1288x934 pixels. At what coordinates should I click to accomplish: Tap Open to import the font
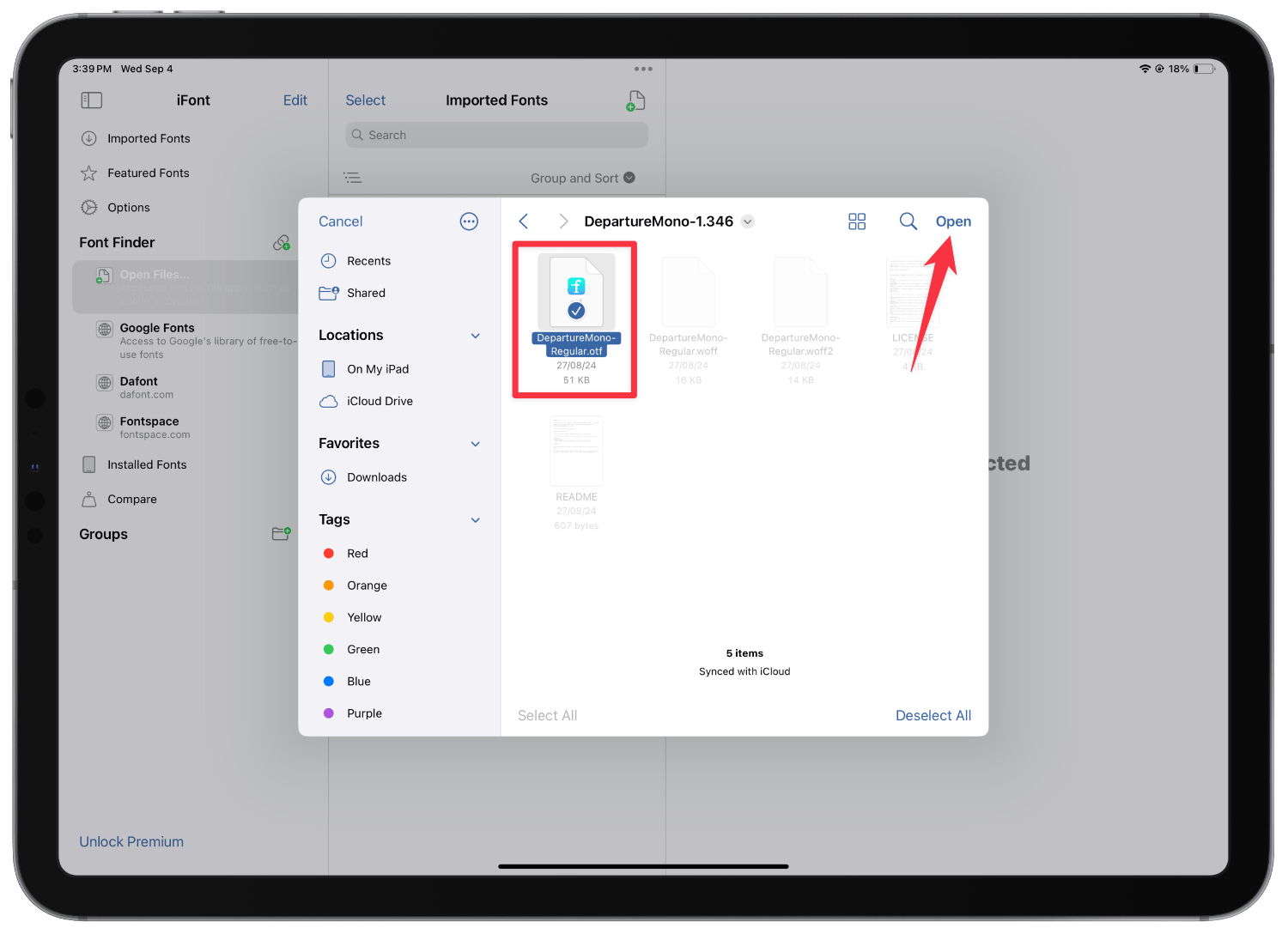[x=953, y=221]
